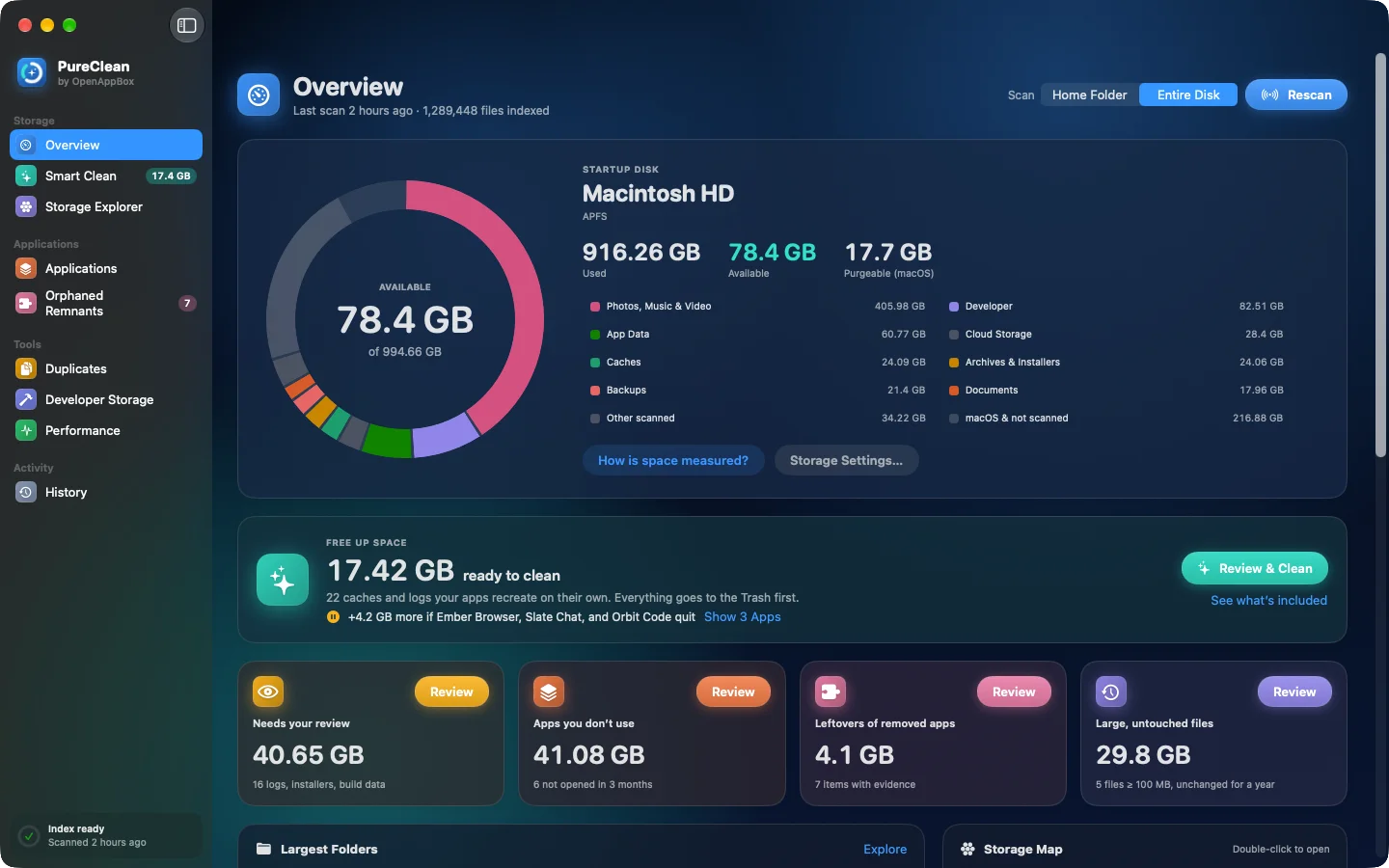Open Storage Settings…
Image resolution: width=1389 pixels, height=868 pixels.
click(x=846, y=460)
